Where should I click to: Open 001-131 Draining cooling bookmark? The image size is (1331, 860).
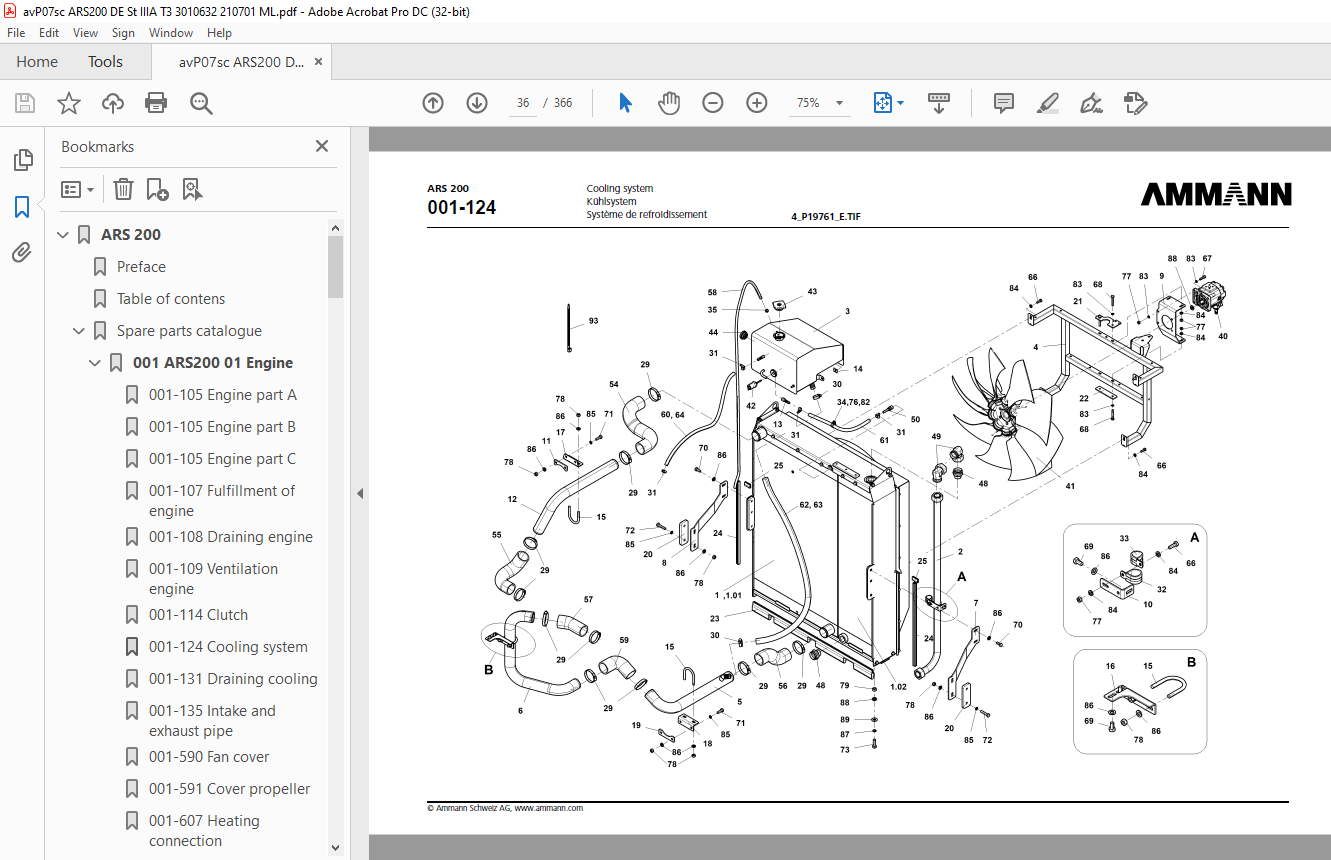point(233,679)
